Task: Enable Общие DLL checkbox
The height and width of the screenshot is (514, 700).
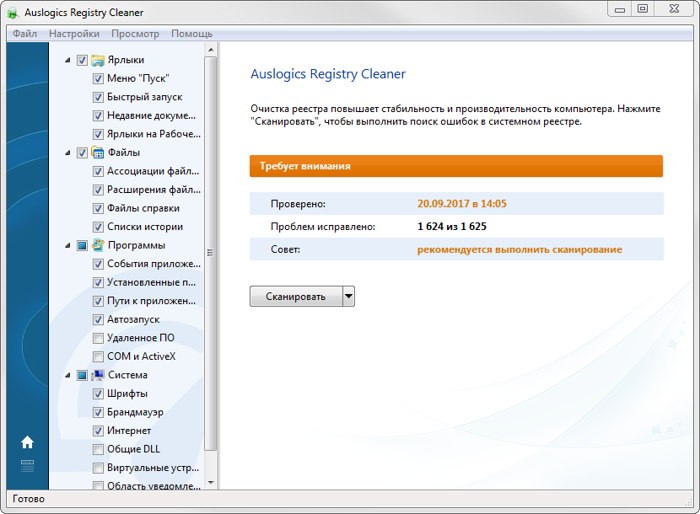Action: 98,449
